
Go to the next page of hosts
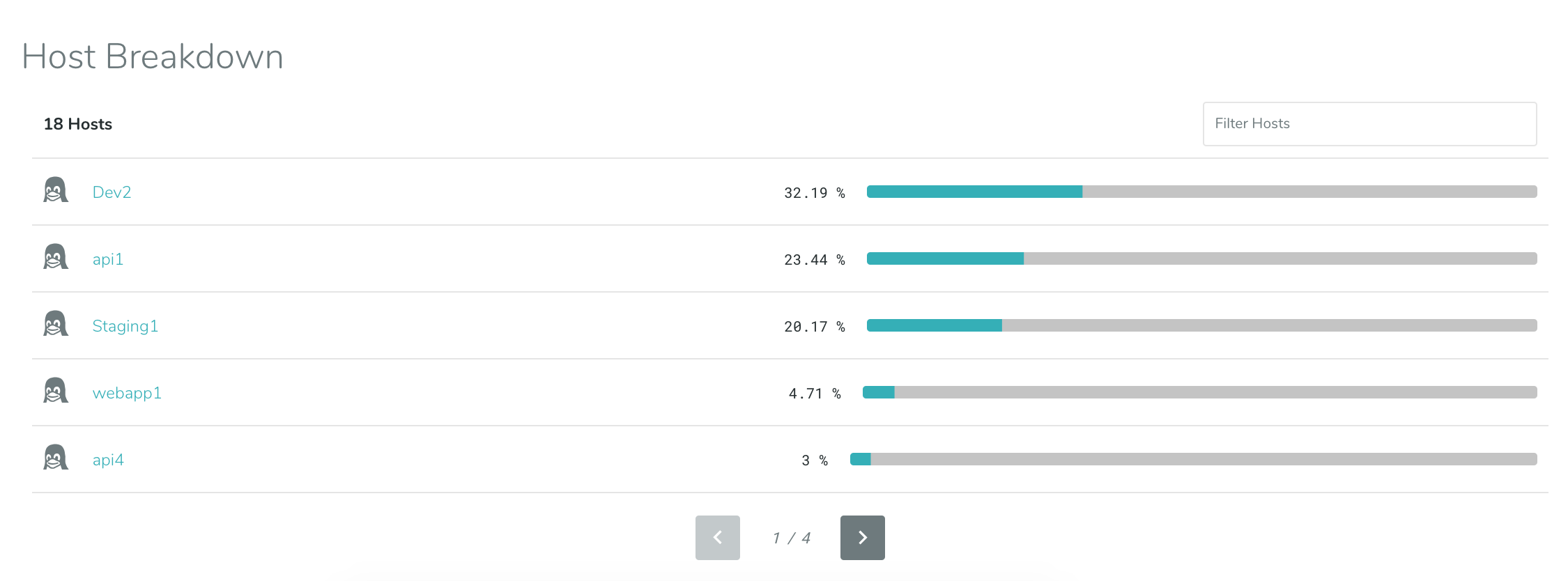click(x=862, y=538)
